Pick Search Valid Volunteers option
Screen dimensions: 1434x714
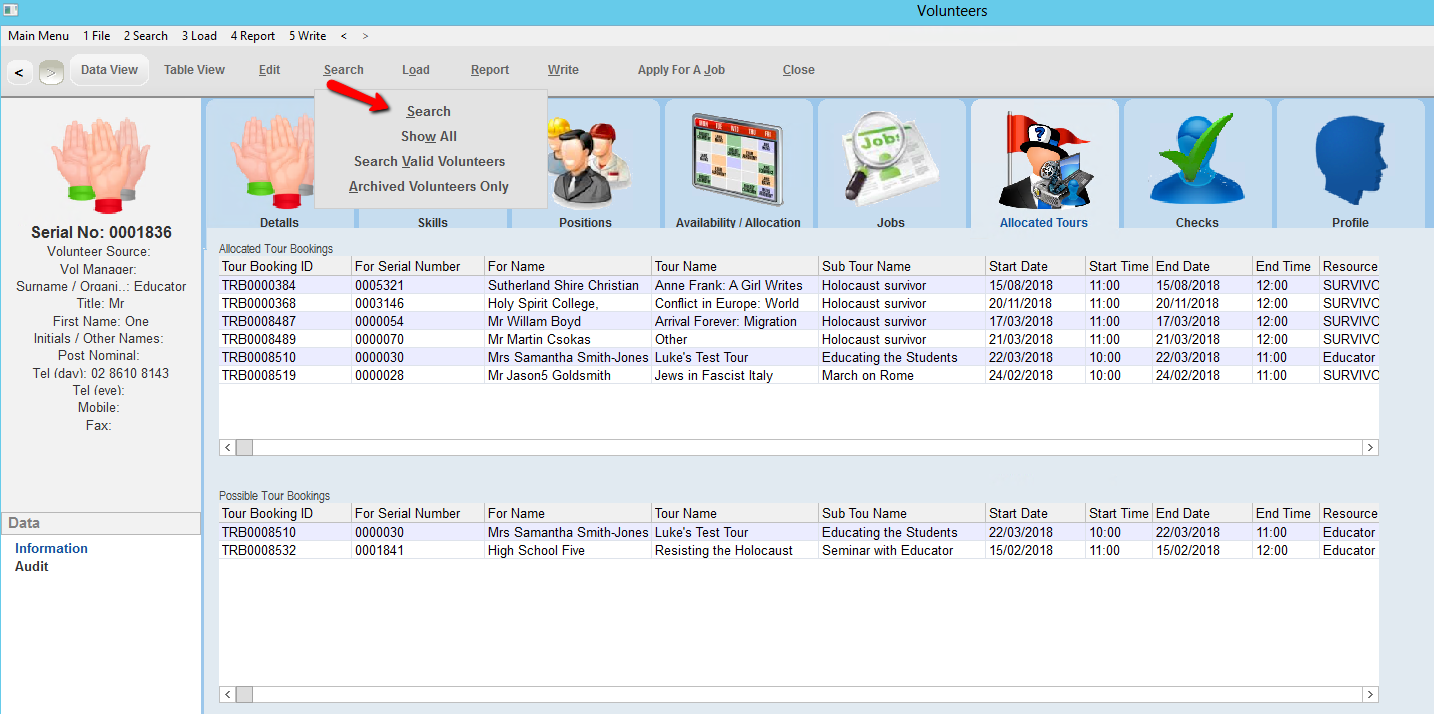point(429,162)
